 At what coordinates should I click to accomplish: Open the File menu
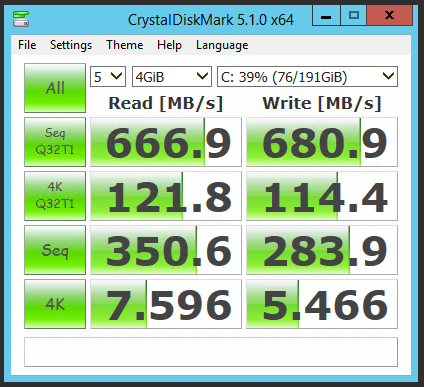tap(27, 45)
